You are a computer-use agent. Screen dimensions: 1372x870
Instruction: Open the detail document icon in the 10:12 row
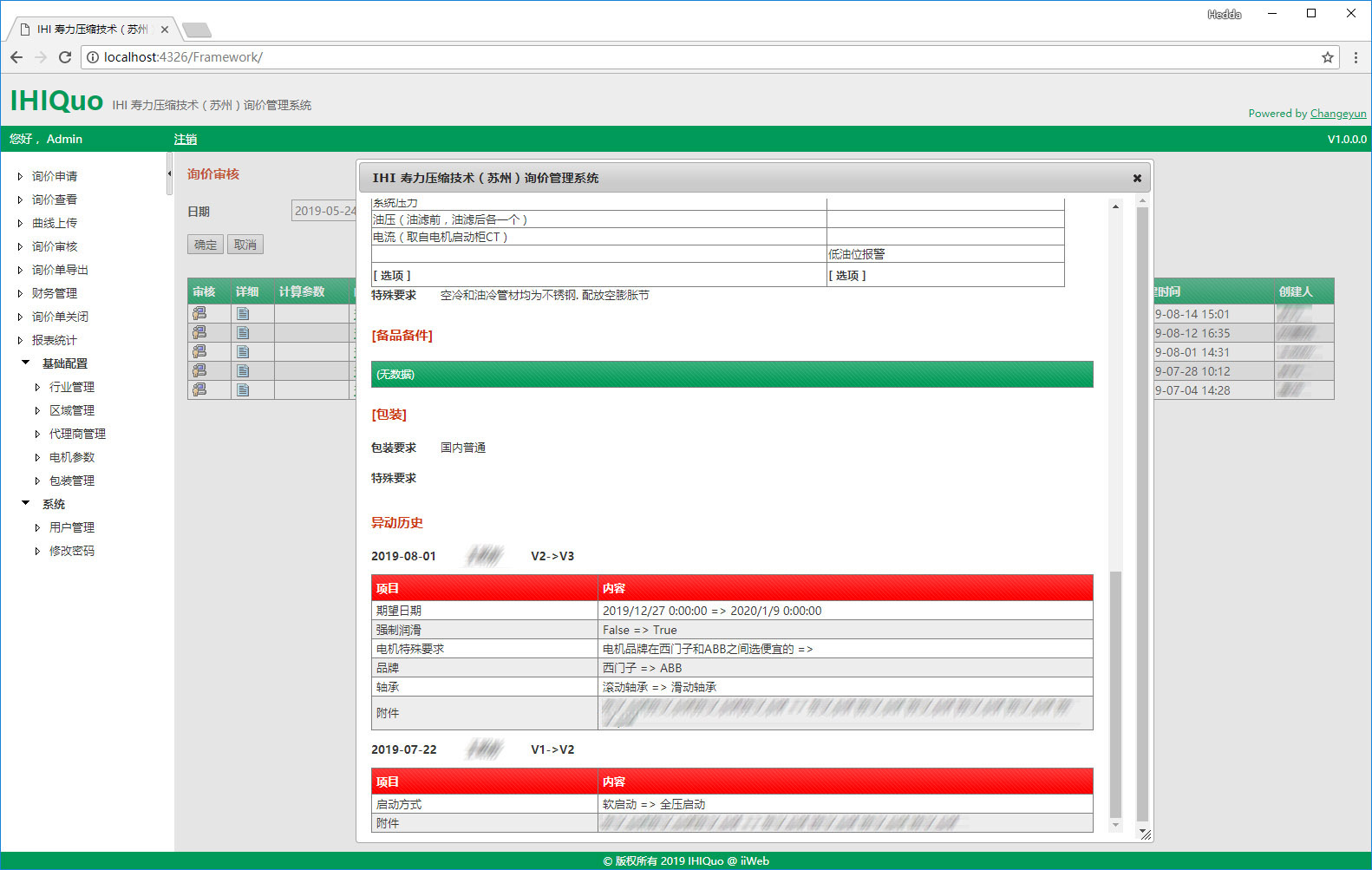[x=243, y=370]
